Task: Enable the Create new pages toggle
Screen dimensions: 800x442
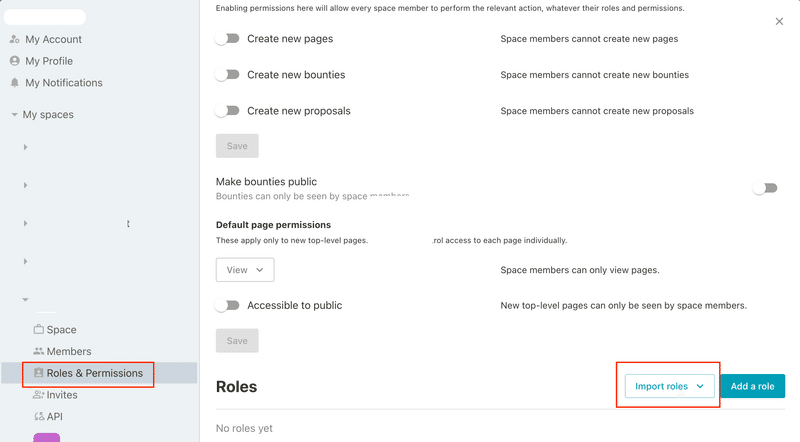Action: tap(227, 39)
